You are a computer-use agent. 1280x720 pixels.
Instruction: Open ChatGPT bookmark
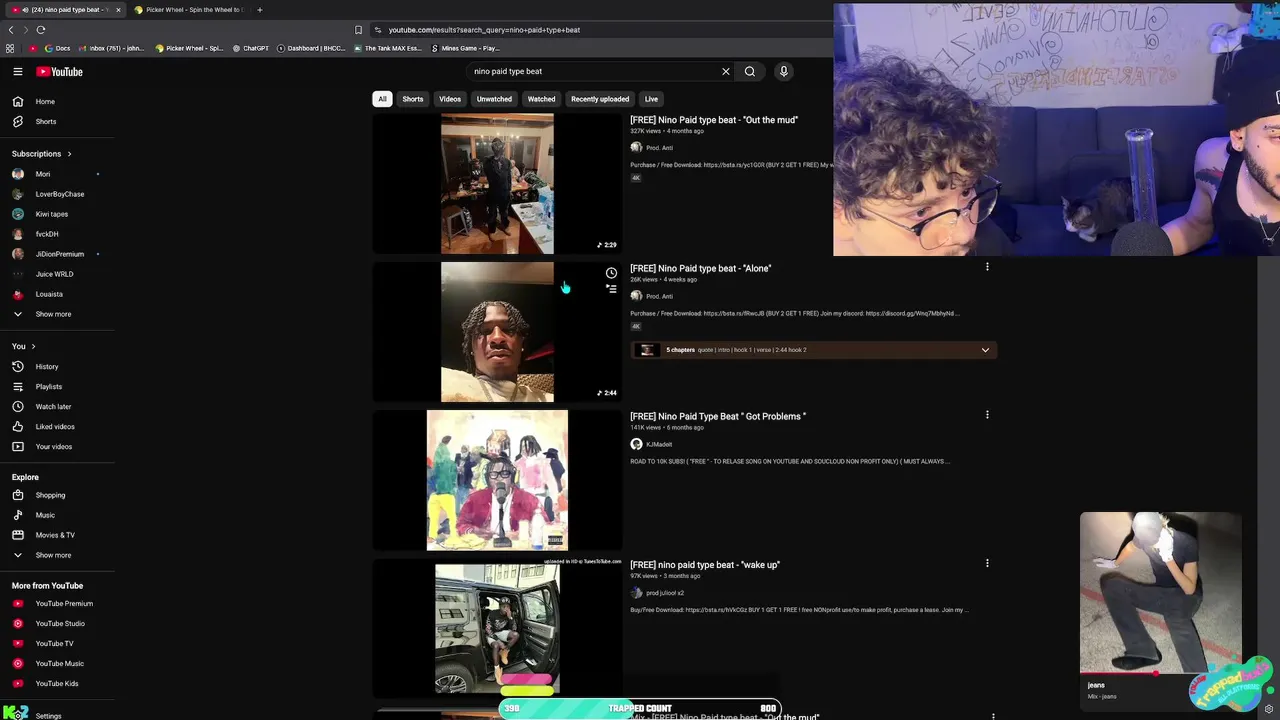[x=251, y=48]
